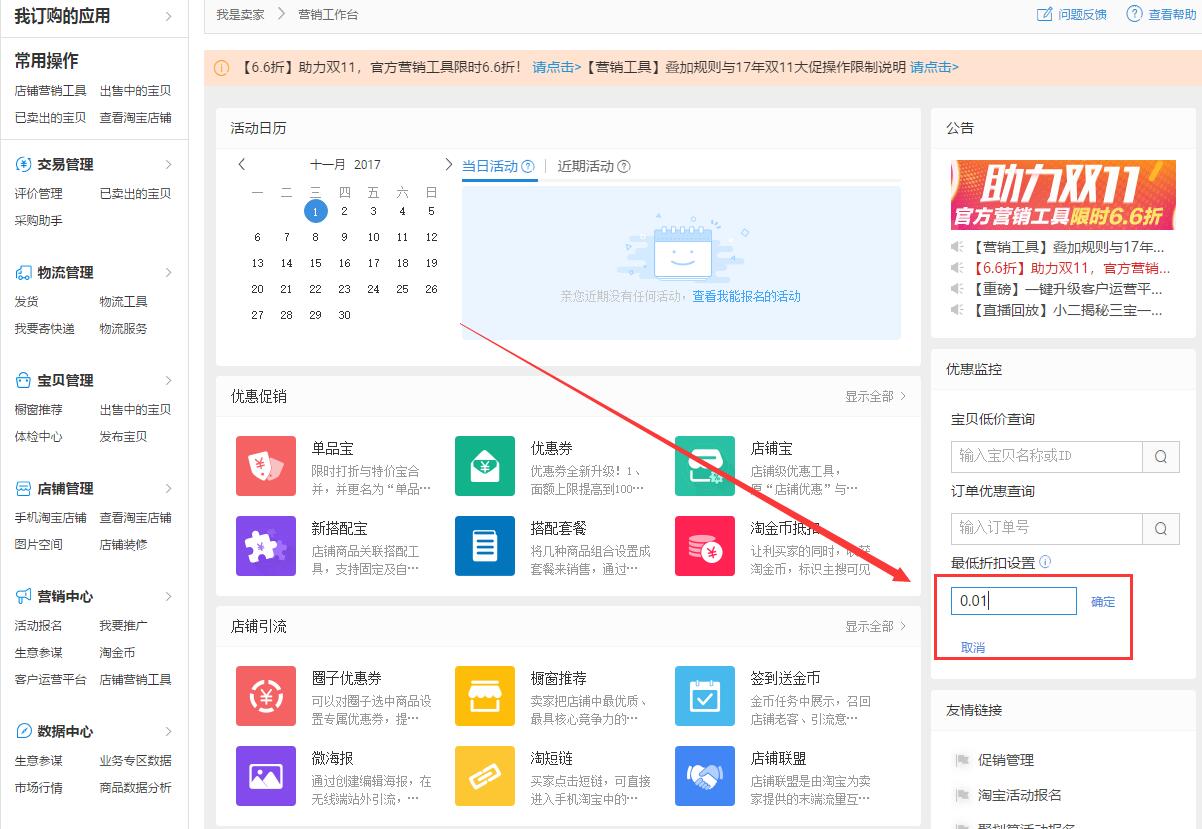The height and width of the screenshot is (829, 1202).
Task: Switch to the 当日活动 tab
Action: (x=490, y=166)
